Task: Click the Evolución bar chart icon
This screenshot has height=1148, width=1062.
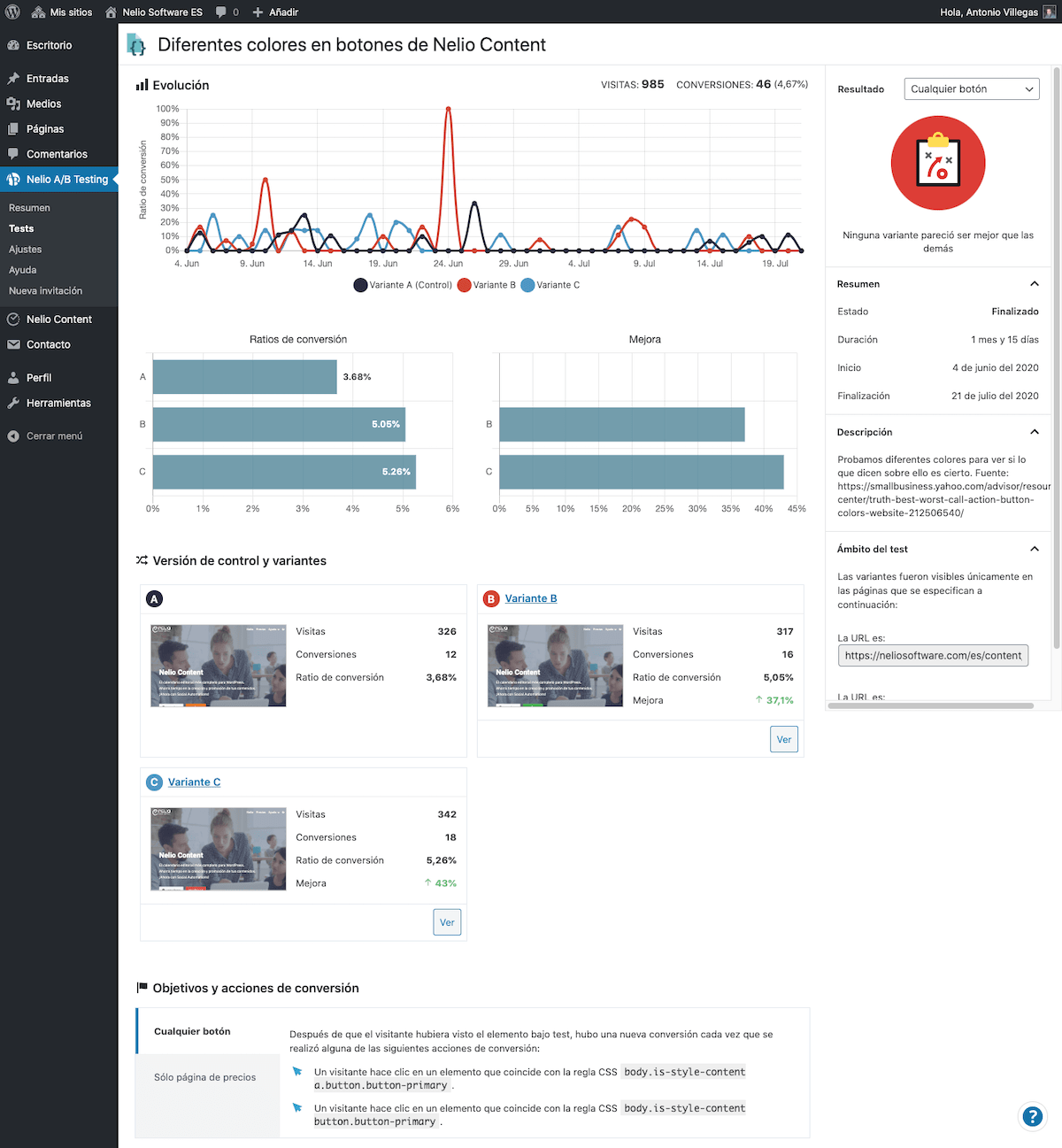Action: (142, 85)
